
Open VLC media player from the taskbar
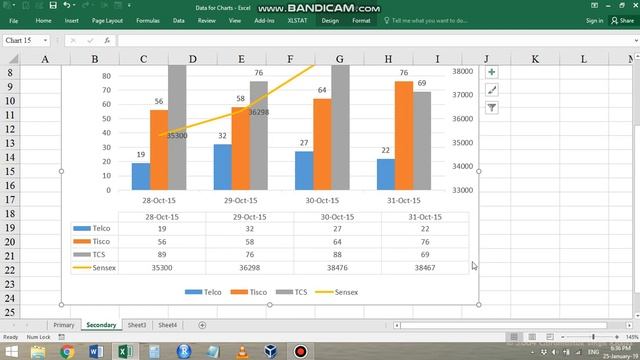(x=242, y=351)
